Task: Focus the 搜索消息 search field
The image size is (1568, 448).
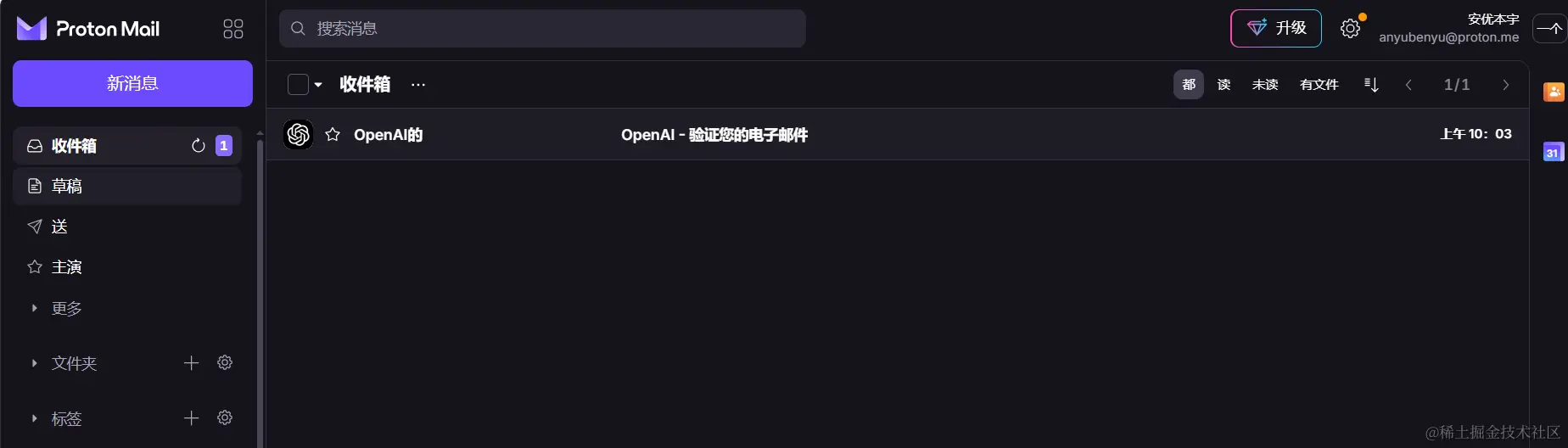Action: point(542,28)
